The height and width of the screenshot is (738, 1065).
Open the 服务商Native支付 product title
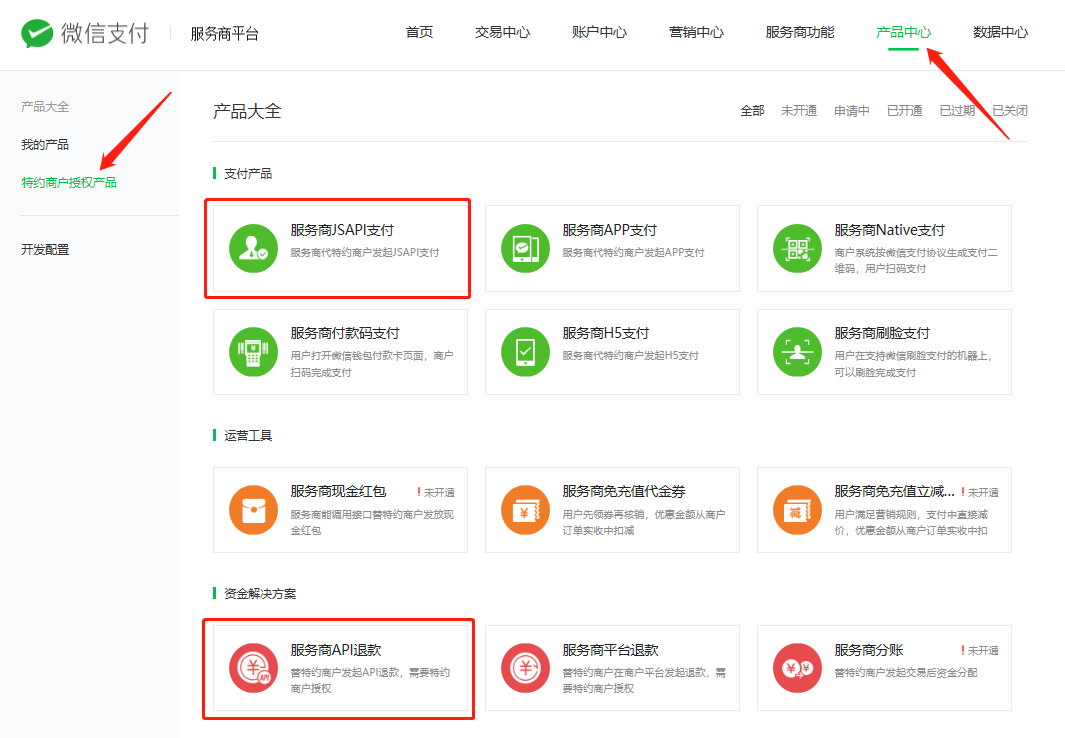(890, 230)
